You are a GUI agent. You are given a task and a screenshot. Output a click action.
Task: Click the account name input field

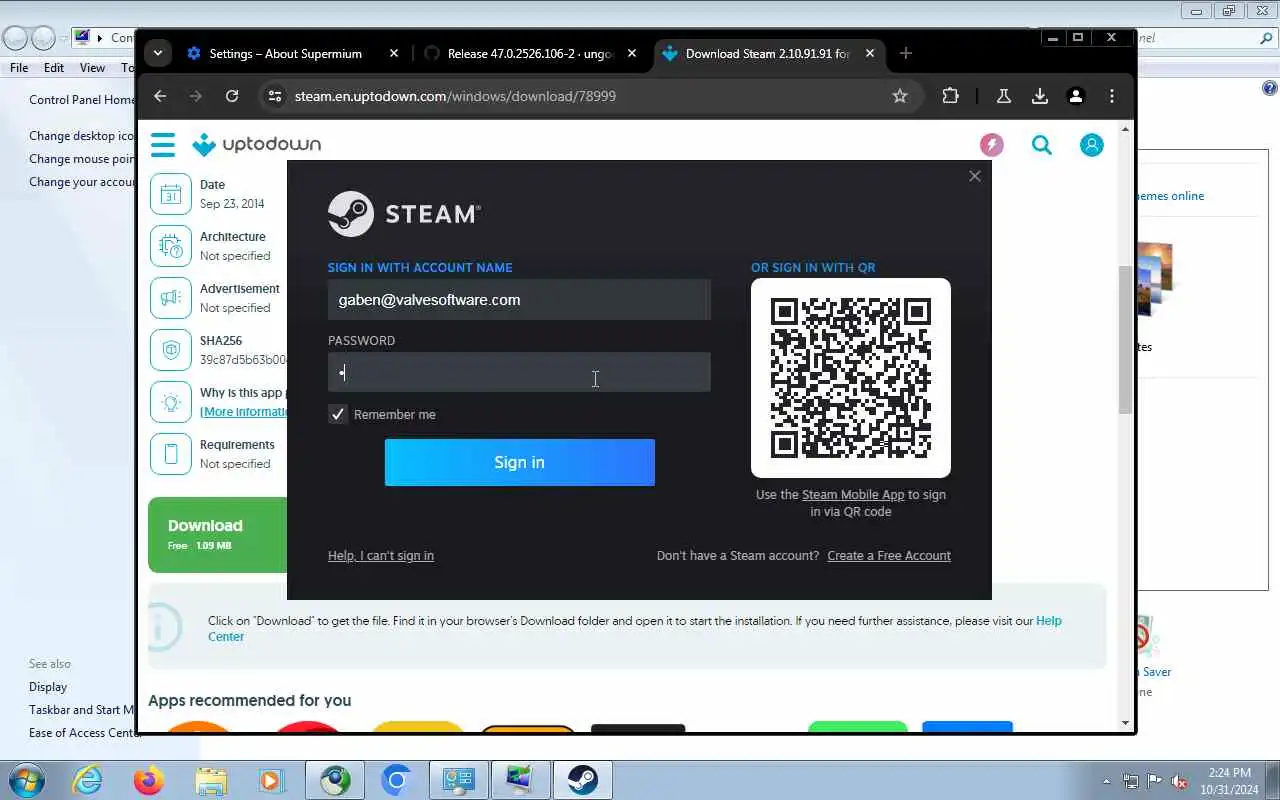[x=520, y=300]
